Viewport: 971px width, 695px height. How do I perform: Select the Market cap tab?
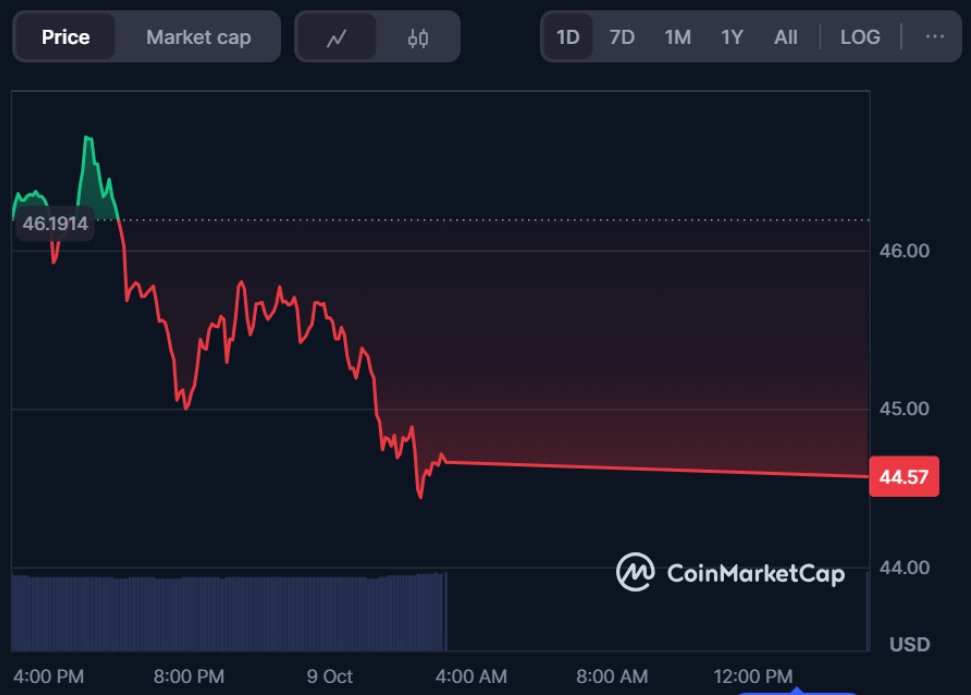click(198, 38)
